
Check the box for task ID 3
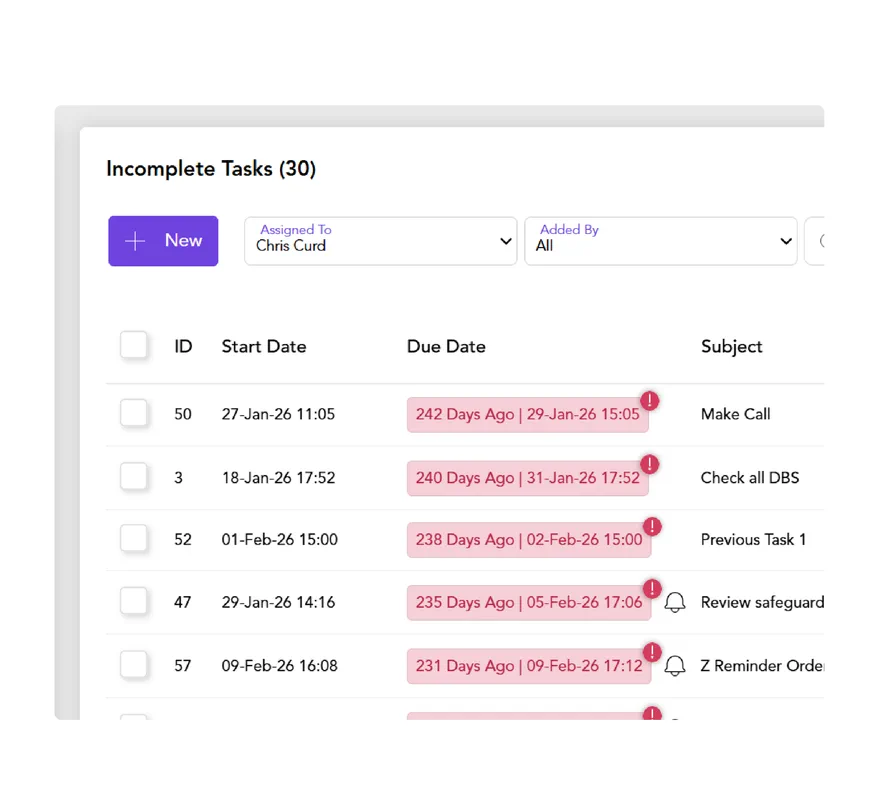click(134, 476)
